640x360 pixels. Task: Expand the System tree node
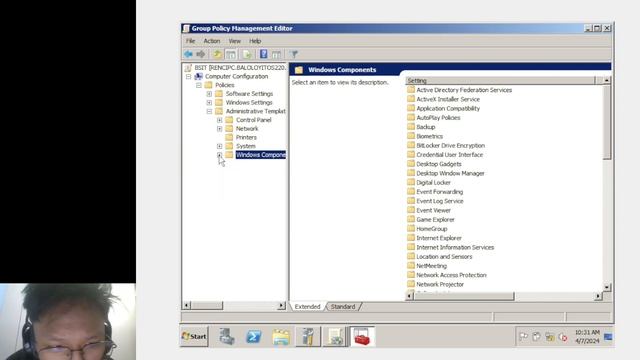pos(220,146)
